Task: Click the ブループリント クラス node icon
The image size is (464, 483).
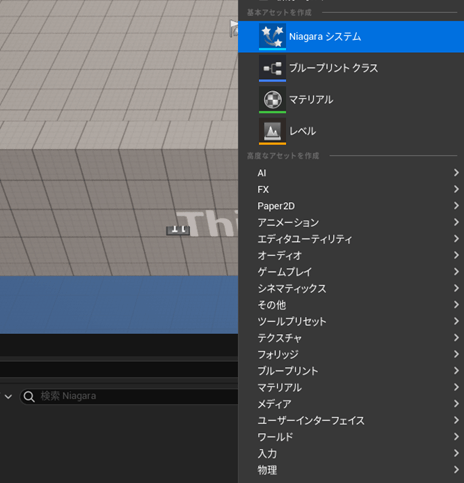Action: [x=272, y=68]
